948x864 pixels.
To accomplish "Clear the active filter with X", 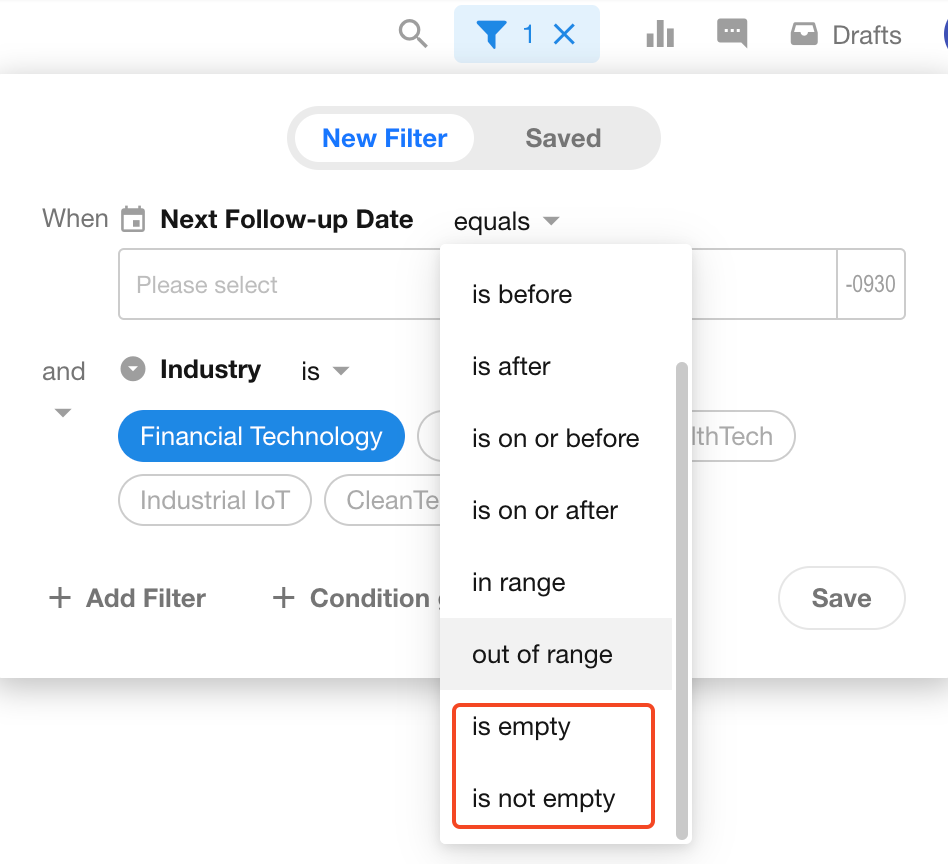I will (564, 35).
